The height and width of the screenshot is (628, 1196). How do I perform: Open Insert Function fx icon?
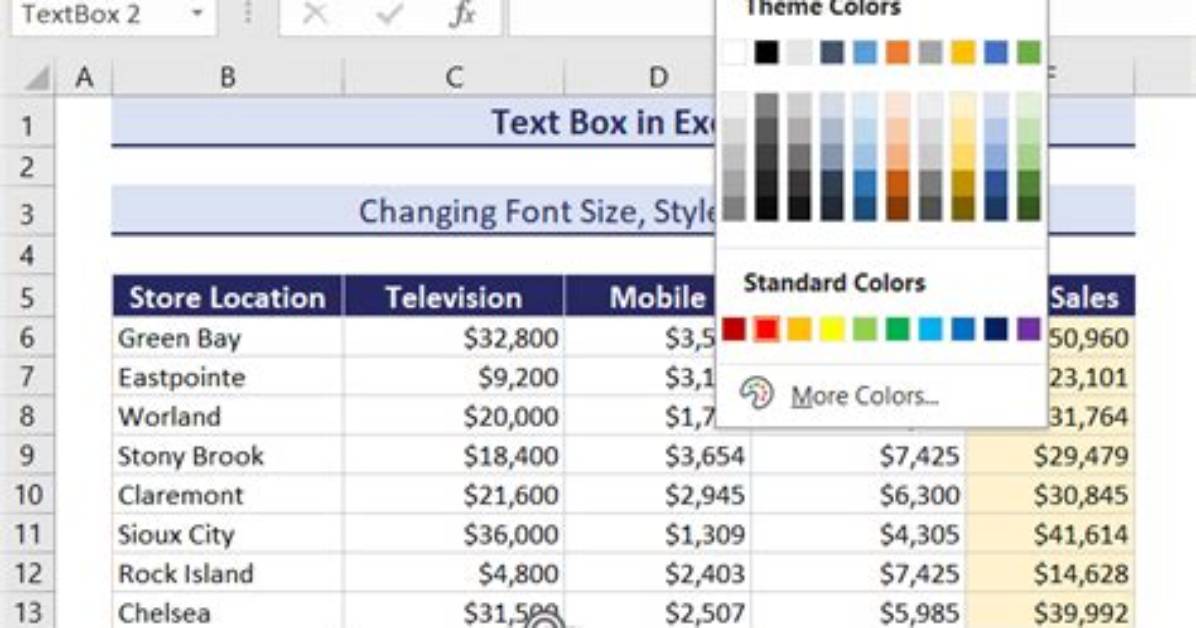point(462,14)
